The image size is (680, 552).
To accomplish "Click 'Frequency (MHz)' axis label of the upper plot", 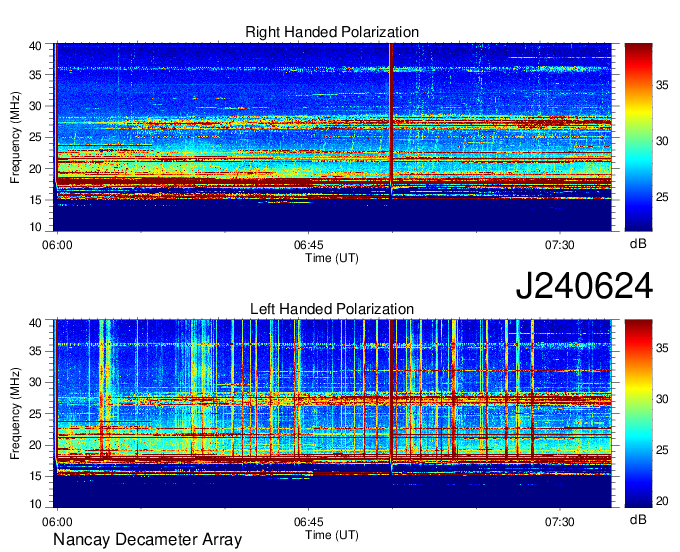I will coord(15,138).
